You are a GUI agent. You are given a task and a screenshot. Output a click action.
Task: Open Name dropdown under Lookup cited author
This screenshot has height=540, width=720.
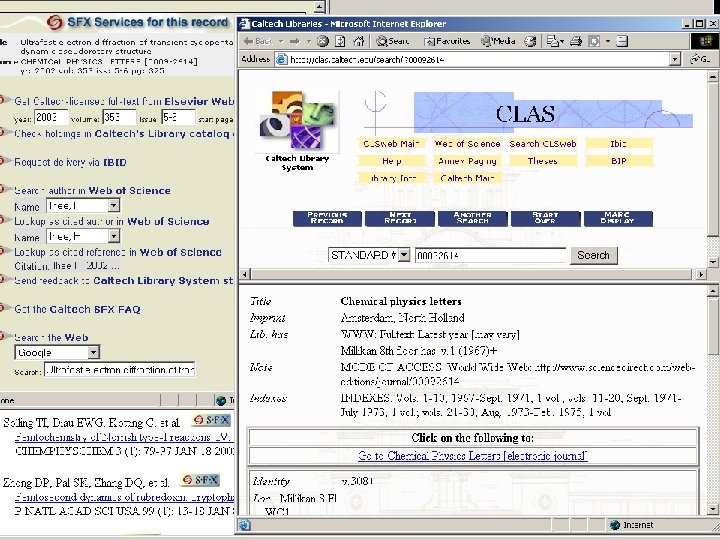pos(113,236)
